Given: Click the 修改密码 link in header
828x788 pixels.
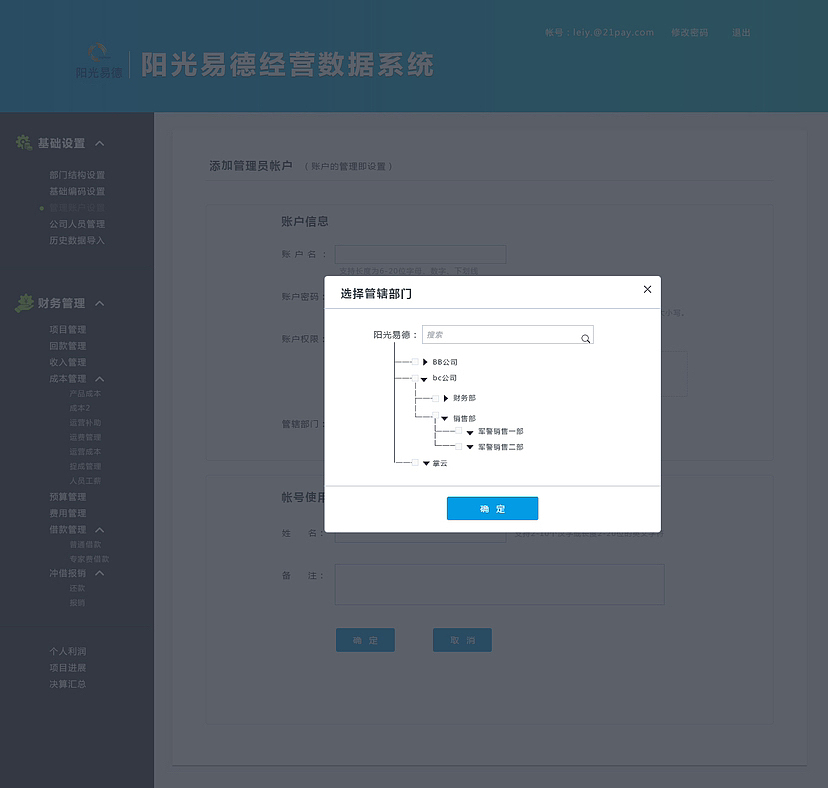Looking at the screenshot, I should point(689,33).
